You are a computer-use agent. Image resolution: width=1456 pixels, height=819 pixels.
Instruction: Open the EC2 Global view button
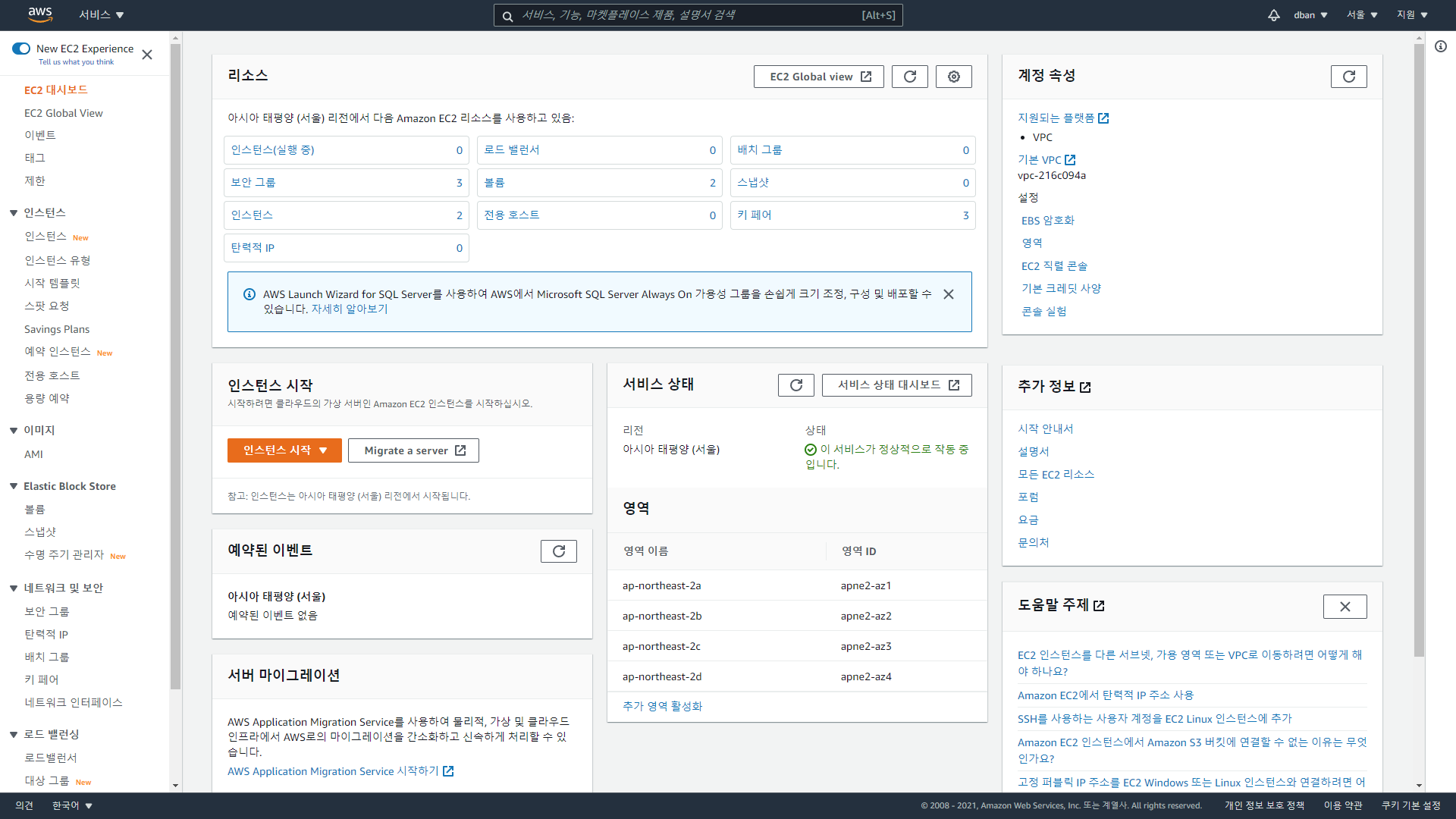pyautogui.click(x=818, y=77)
